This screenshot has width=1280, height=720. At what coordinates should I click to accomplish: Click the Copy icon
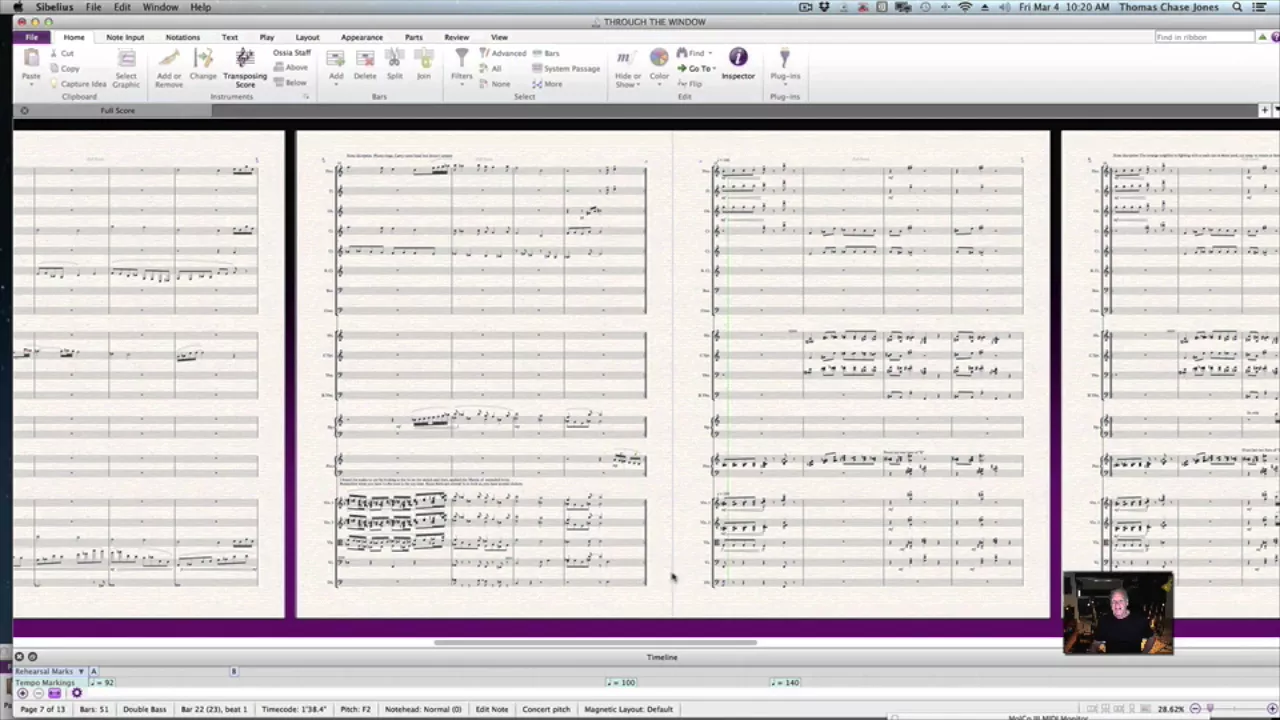click(x=54, y=68)
